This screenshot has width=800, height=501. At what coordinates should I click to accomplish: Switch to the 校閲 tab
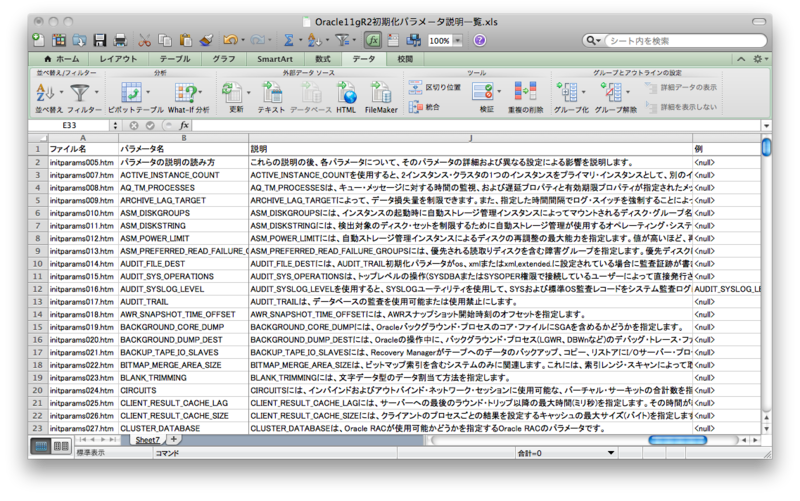tap(405, 59)
